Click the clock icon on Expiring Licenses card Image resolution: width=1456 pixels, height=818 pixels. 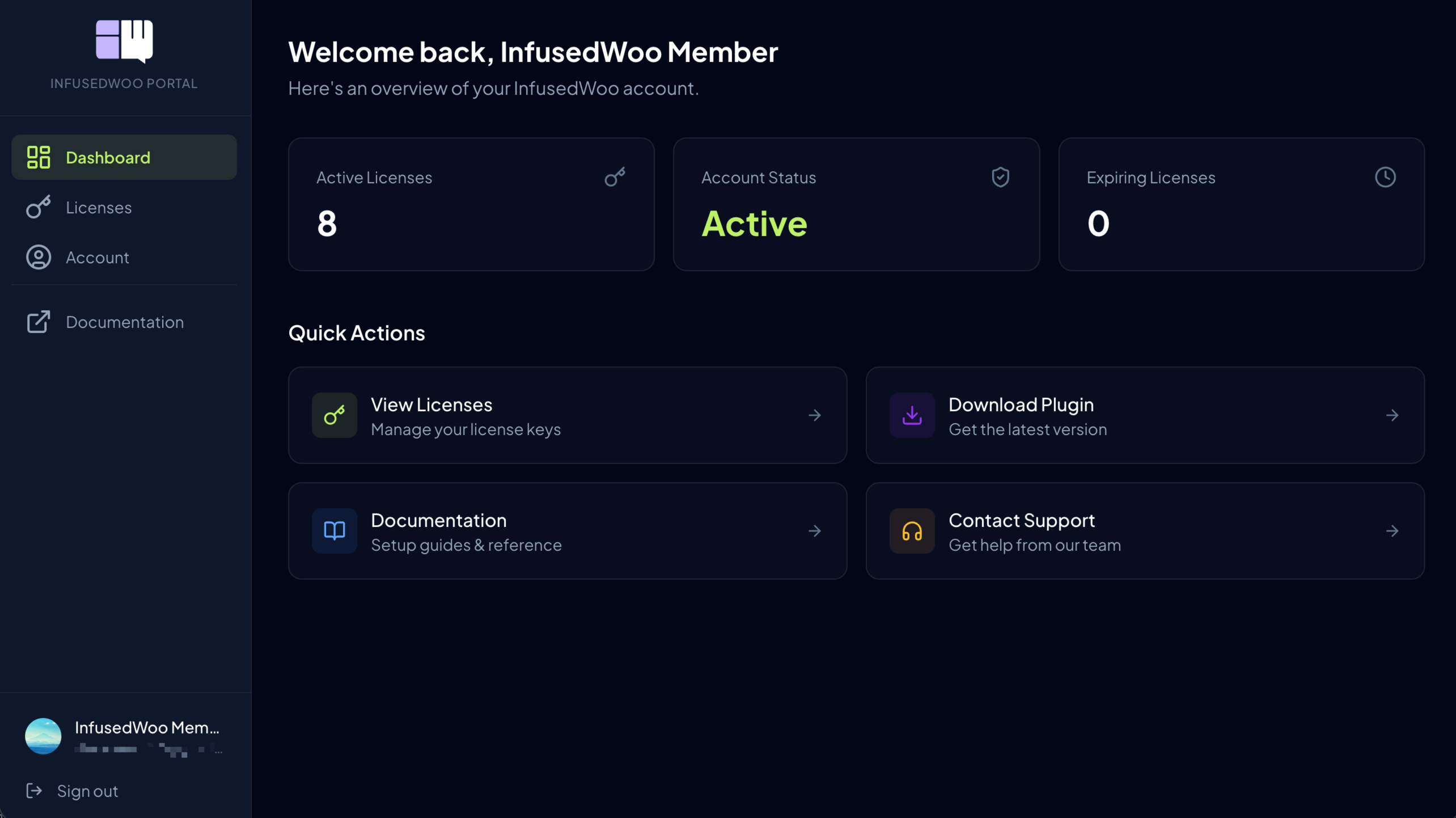pyautogui.click(x=1385, y=177)
